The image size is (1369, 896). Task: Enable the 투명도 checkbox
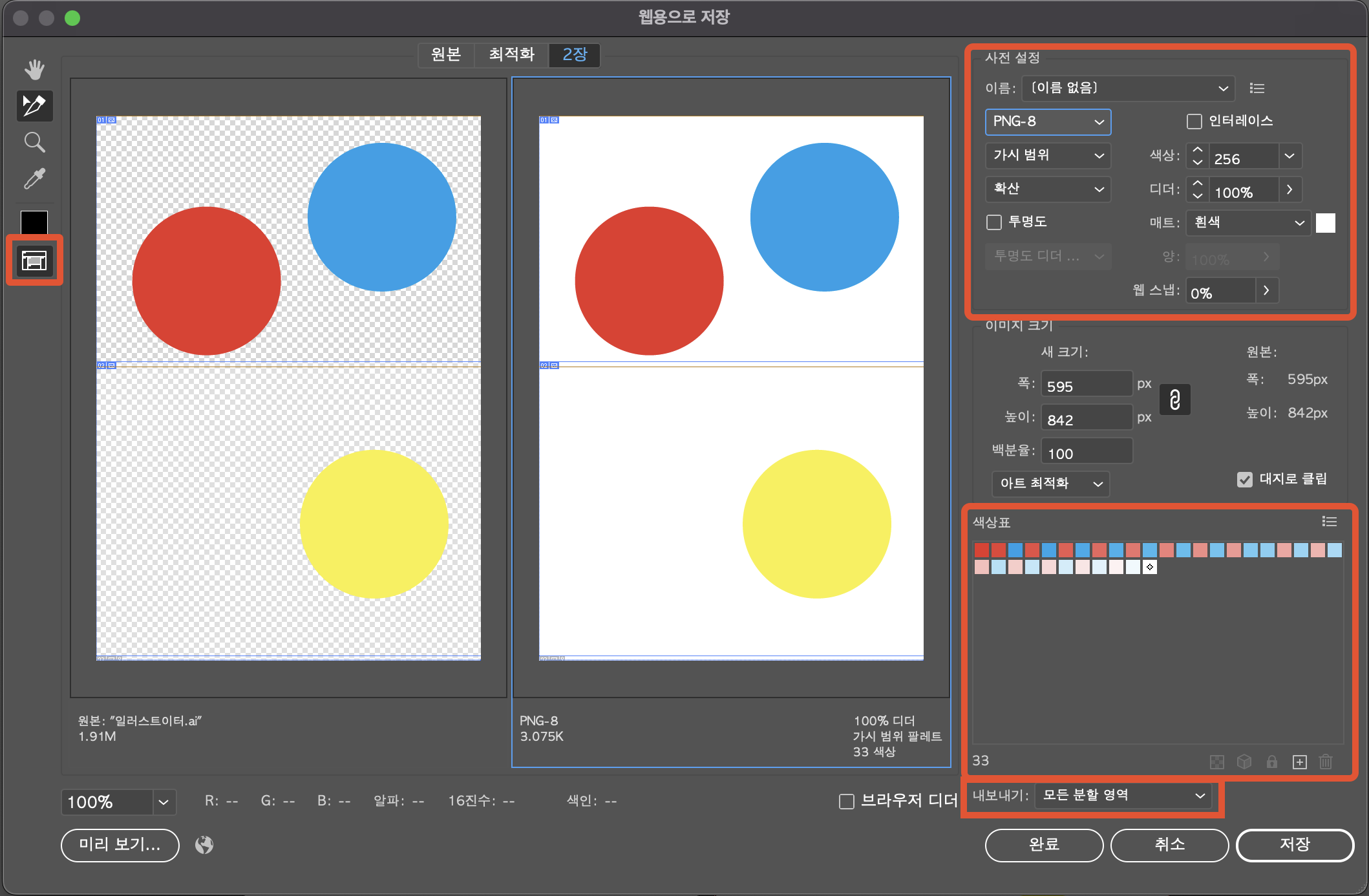click(x=994, y=222)
